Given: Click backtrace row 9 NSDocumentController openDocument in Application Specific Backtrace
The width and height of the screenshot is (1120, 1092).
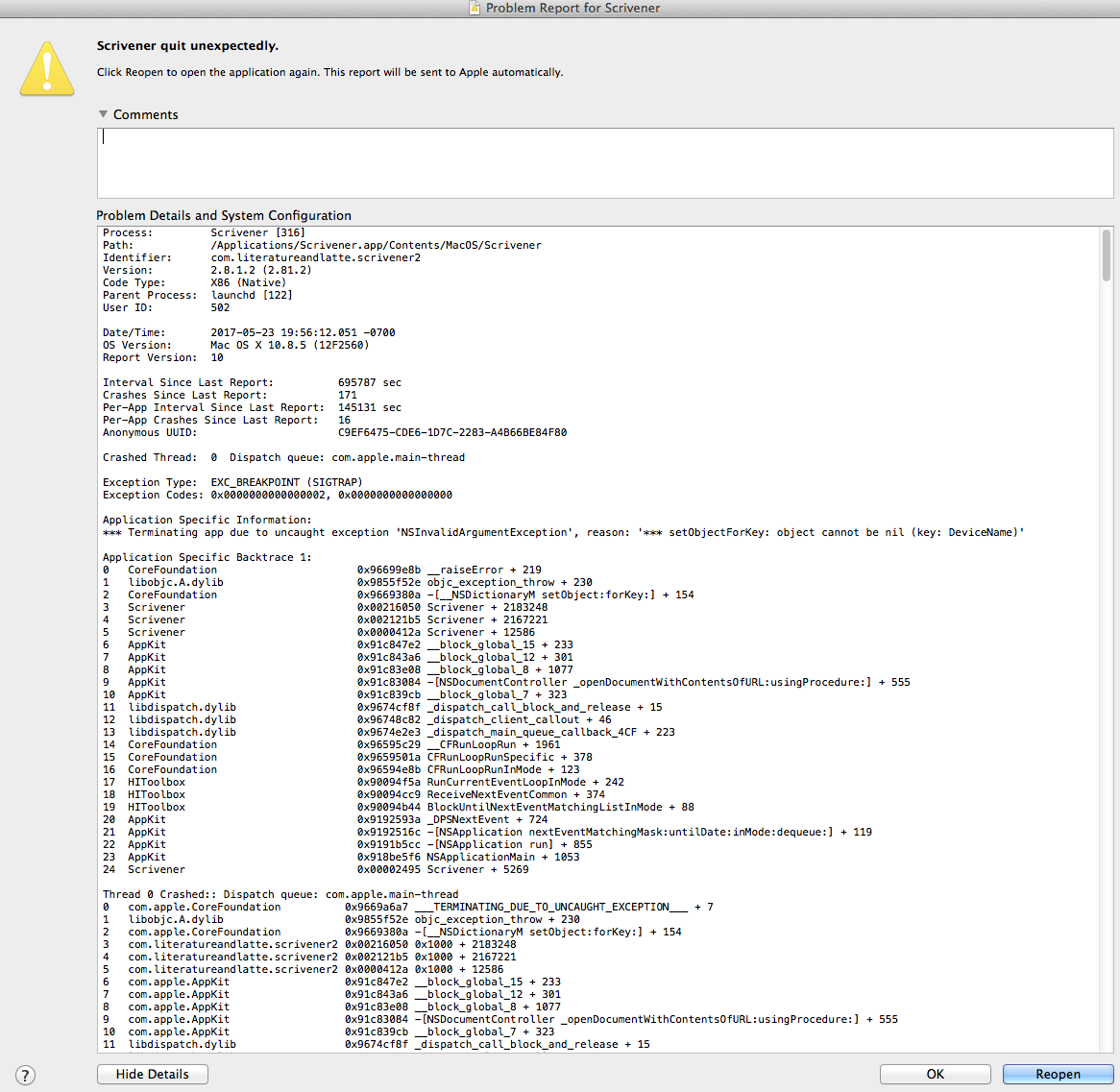Looking at the screenshot, I should click(x=506, y=683).
